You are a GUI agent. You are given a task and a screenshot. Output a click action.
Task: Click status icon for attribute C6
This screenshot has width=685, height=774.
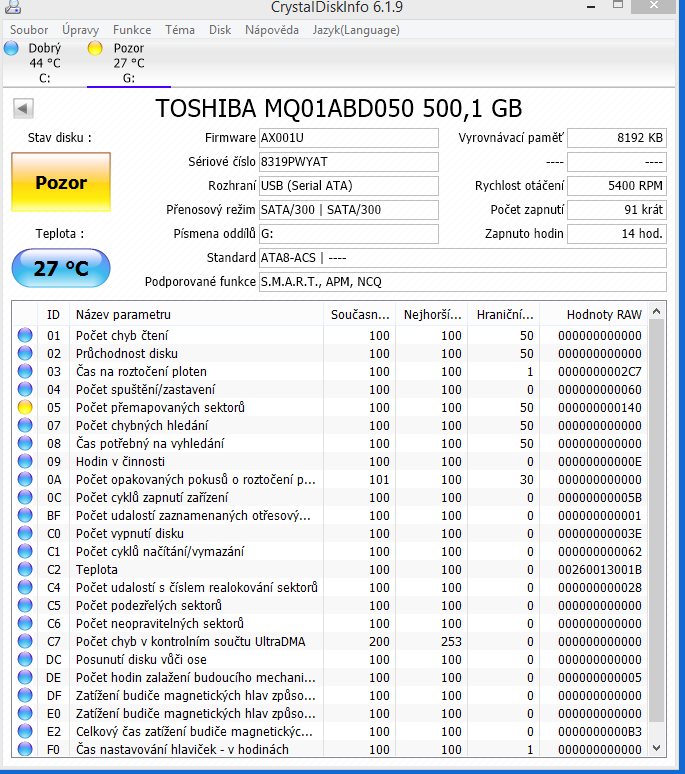(25, 623)
